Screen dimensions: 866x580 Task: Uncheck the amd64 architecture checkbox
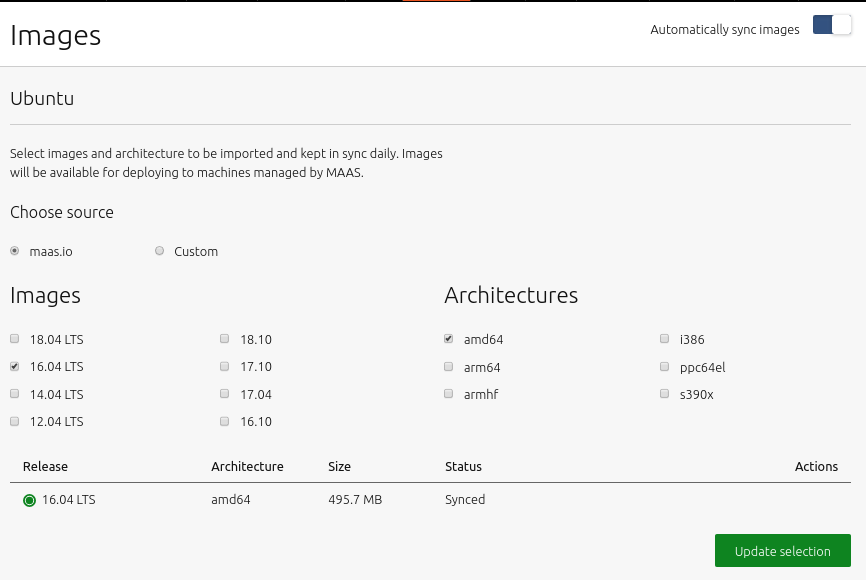coord(449,339)
